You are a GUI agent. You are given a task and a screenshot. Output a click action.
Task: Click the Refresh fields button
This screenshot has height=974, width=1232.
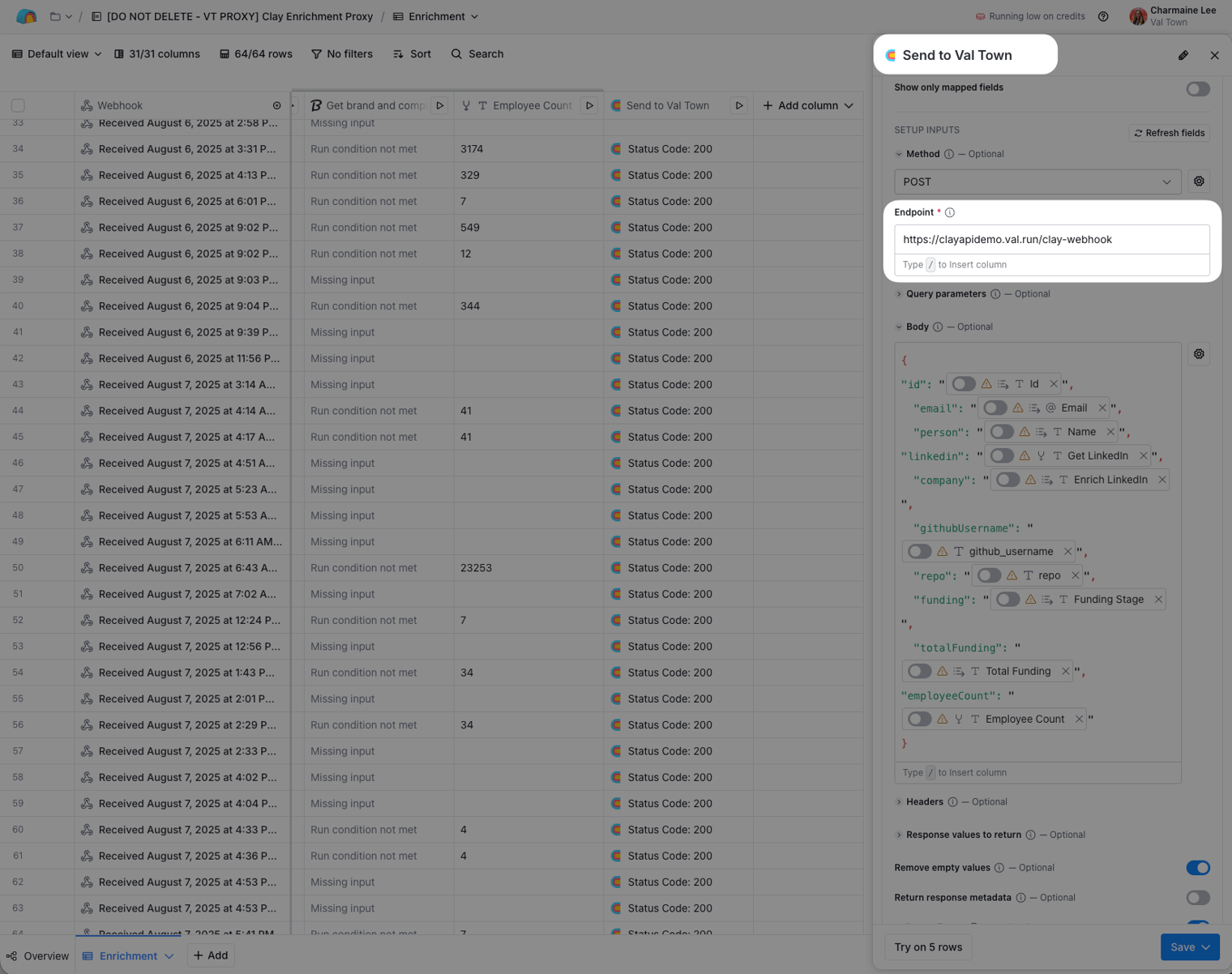[x=1170, y=133]
